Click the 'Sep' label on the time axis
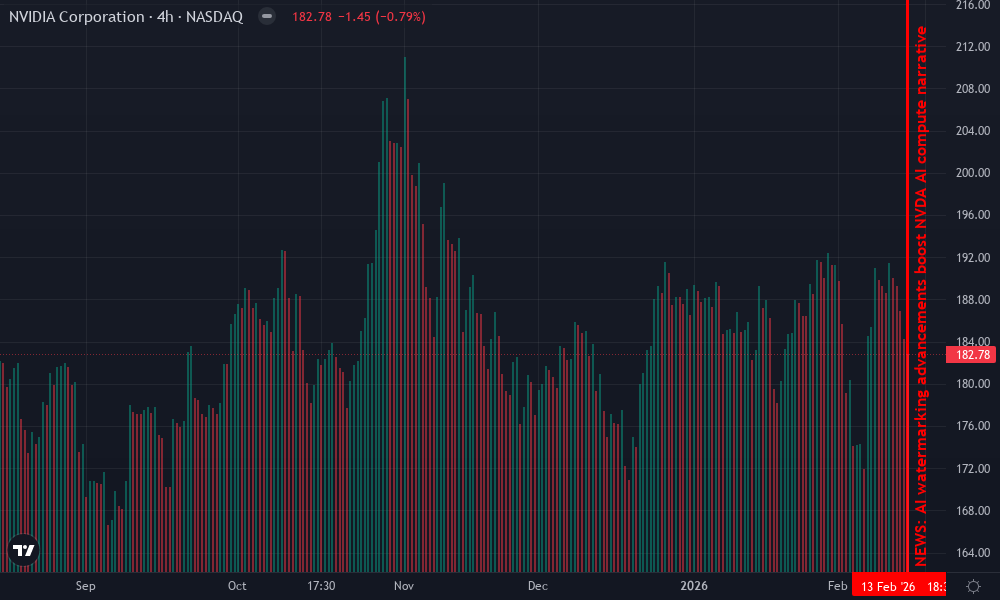The image size is (1000, 600). (x=86, y=586)
